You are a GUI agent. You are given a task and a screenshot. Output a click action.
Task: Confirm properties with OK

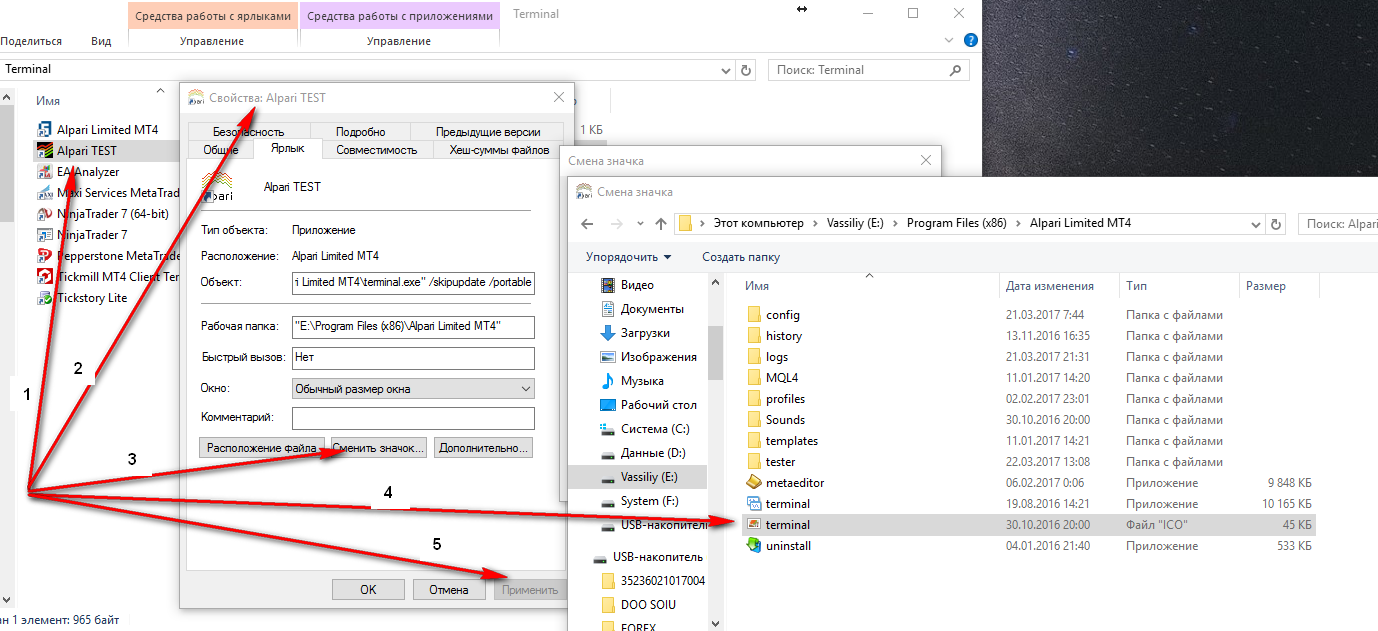tap(368, 589)
